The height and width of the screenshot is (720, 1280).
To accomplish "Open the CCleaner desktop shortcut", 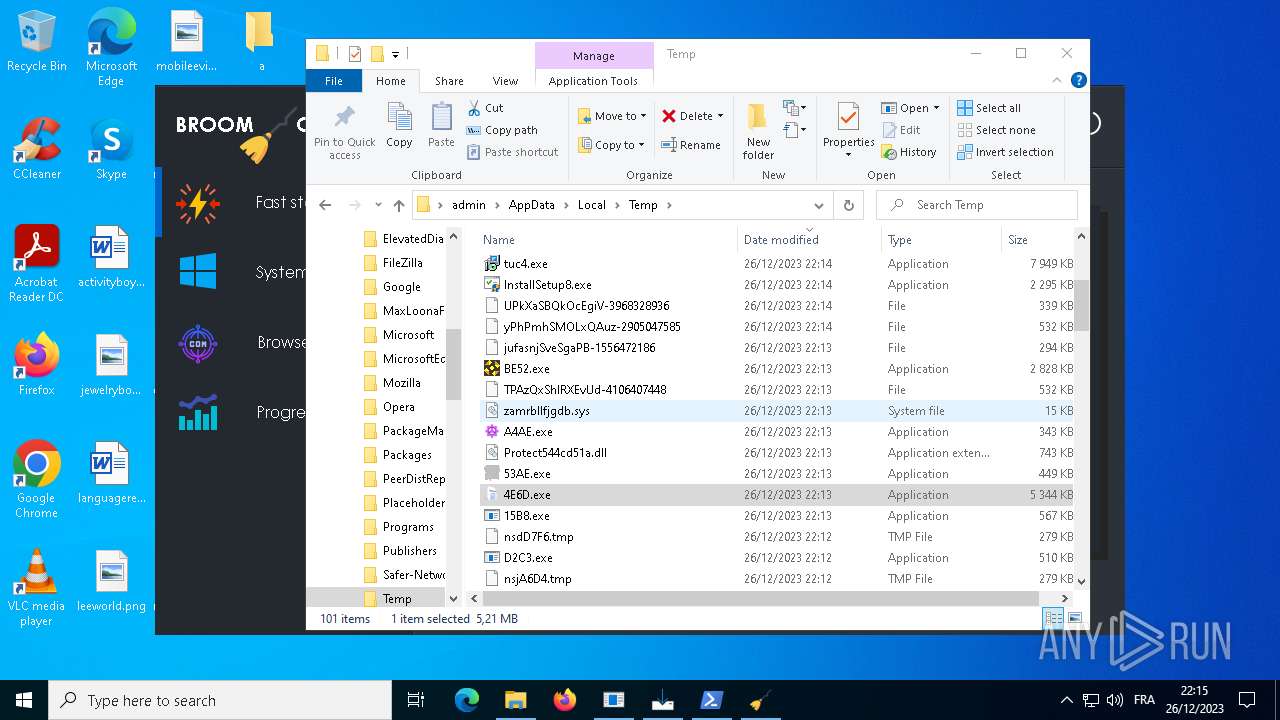I will pyautogui.click(x=36, y=150).
